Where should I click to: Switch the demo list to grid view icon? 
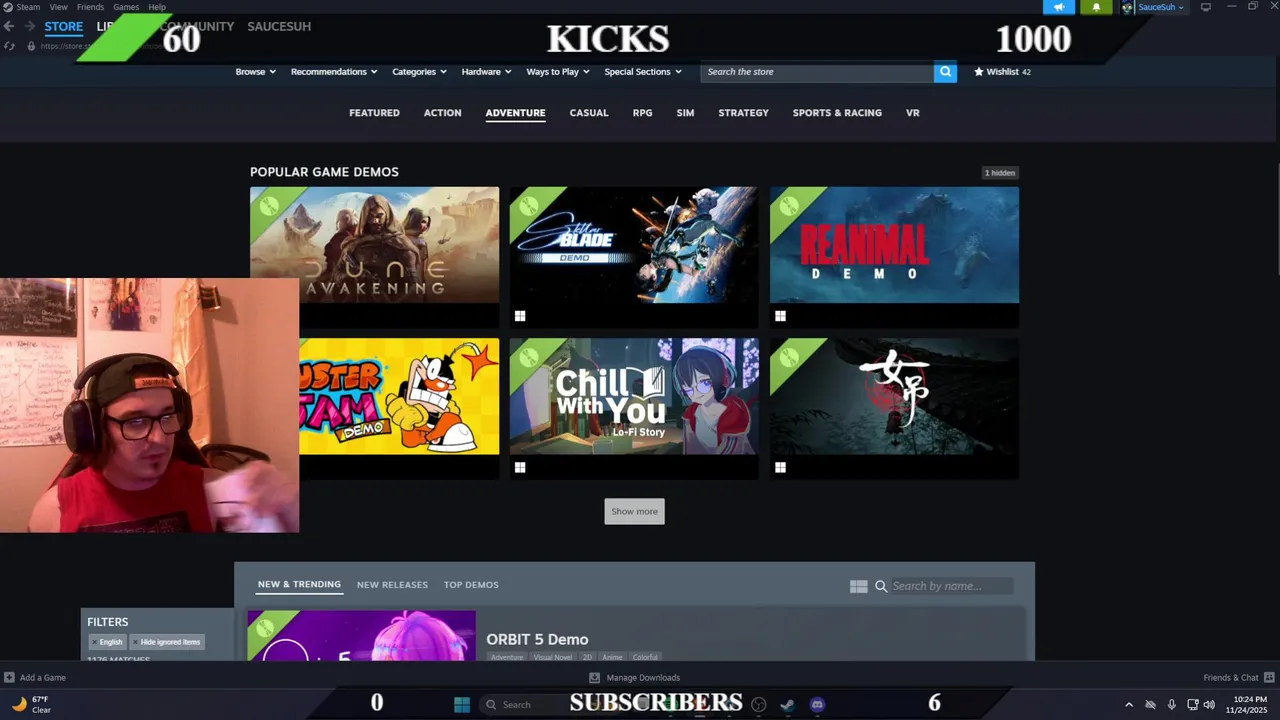(x=858, y=586)
